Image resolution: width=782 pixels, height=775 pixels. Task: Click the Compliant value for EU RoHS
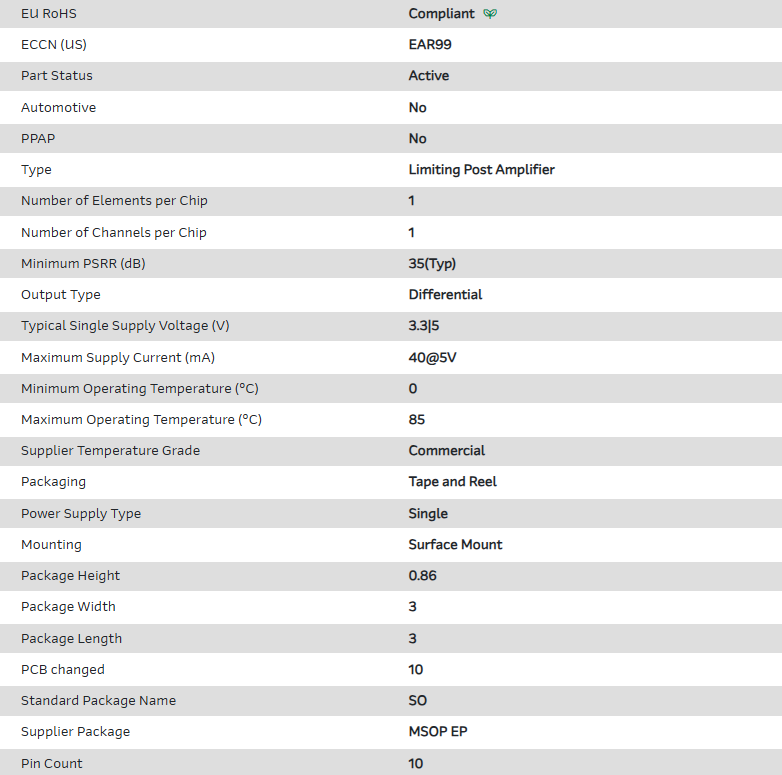[441, 14]
